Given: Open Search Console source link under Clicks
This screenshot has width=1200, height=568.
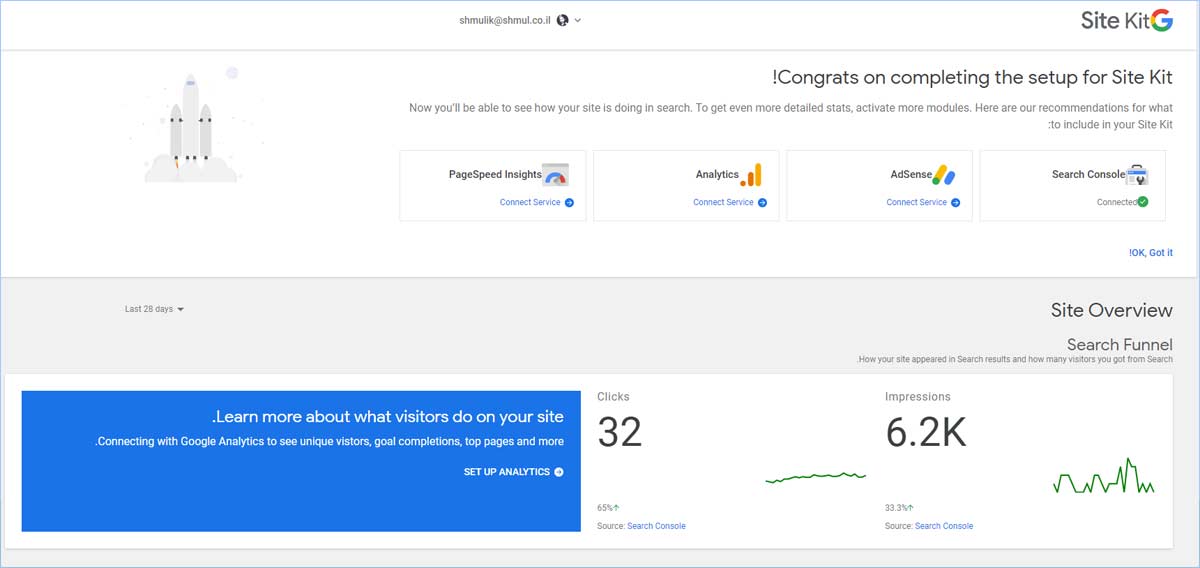Looking at the screenshot, I should (656, 526).
